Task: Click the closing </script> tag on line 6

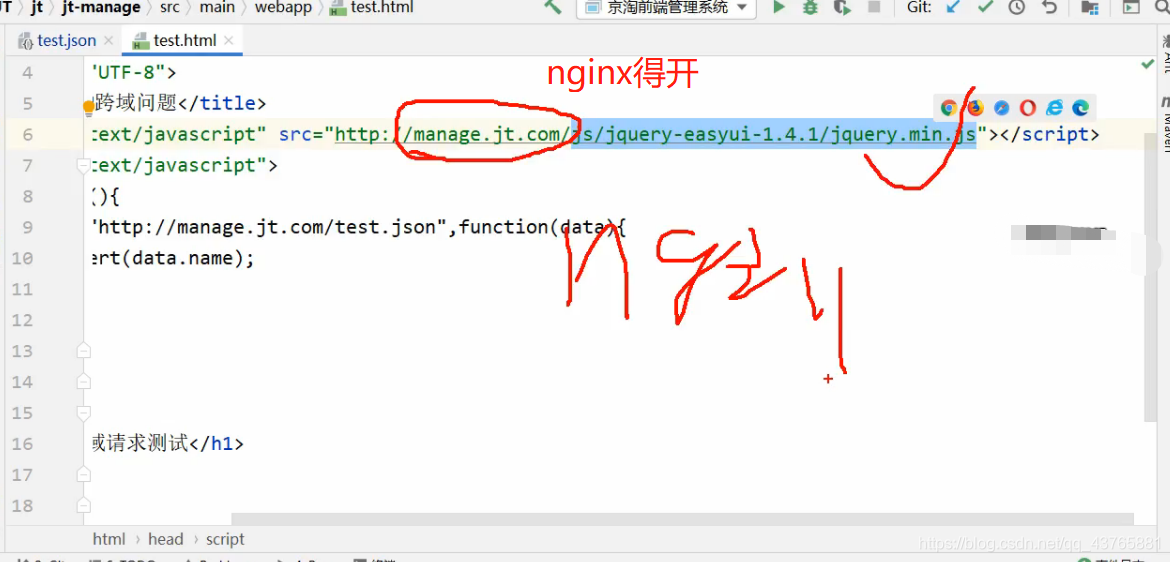Action: tap(1049, 134)
